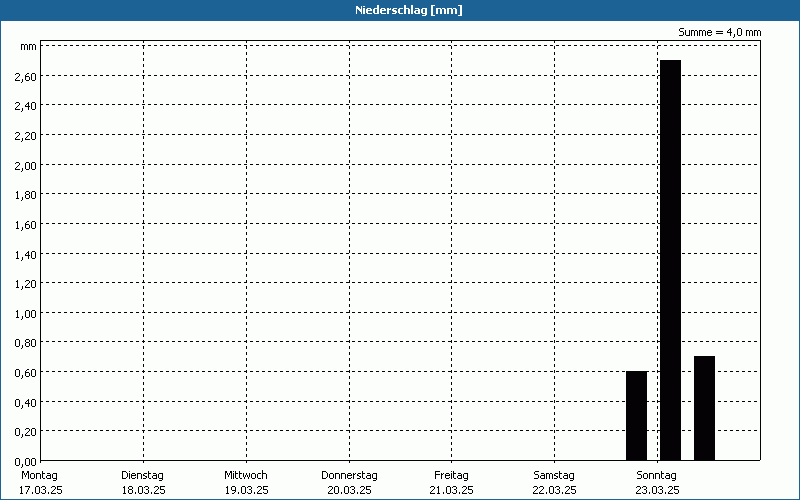Click the Freitag day label
This screenshot has height=500, width=800.
[x=452, y=476]
